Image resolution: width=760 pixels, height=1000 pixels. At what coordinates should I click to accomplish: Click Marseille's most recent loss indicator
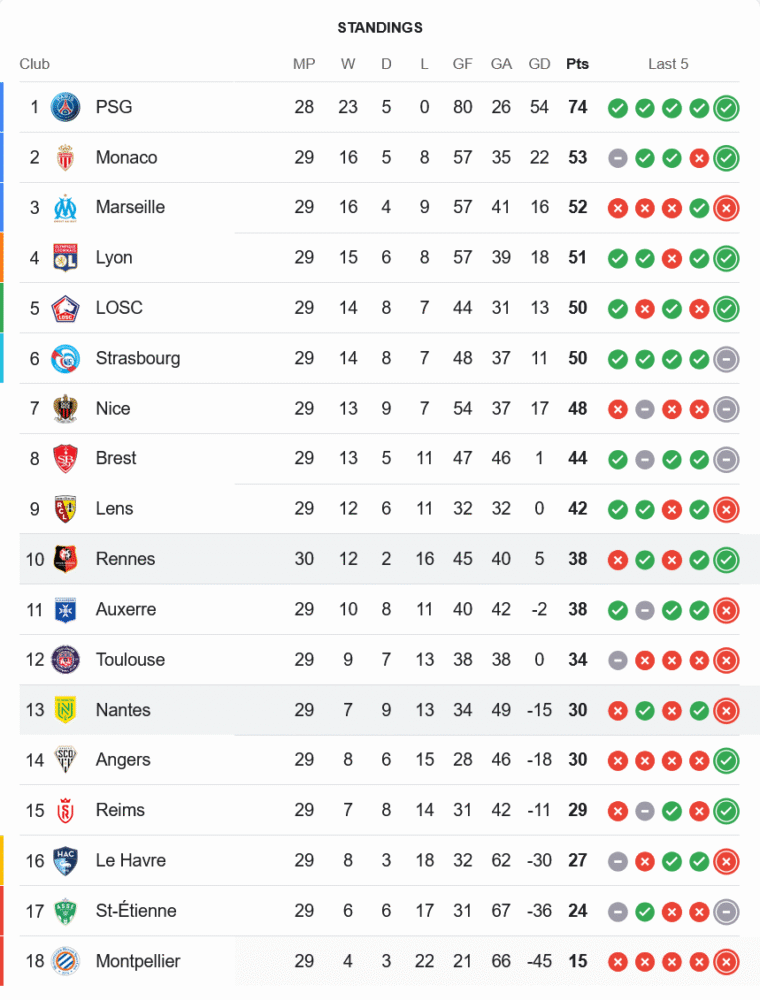[x=726, y=208]
